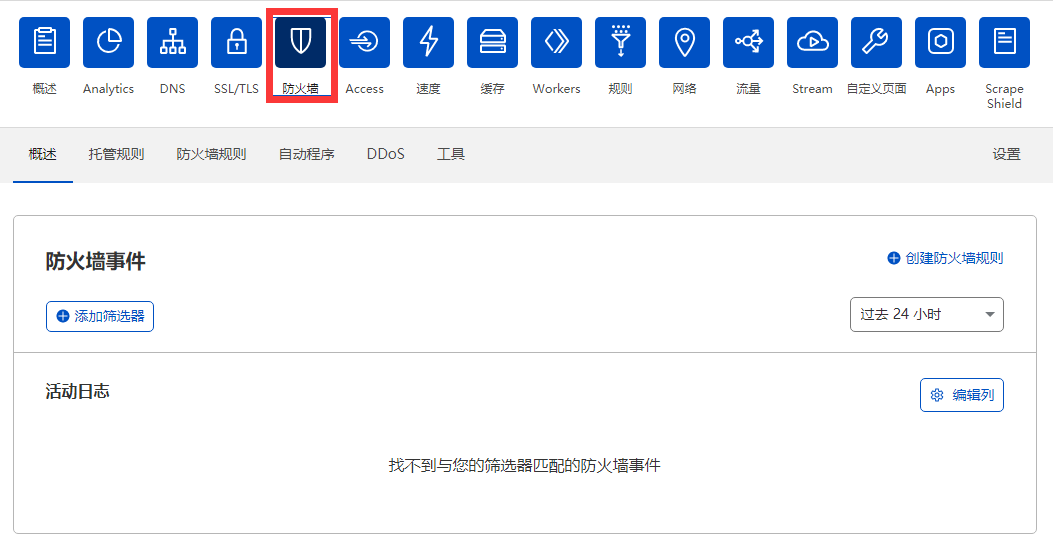1053x543 pixels.
Task: Open the DNS network tree icon
Action: pos(173,42)
